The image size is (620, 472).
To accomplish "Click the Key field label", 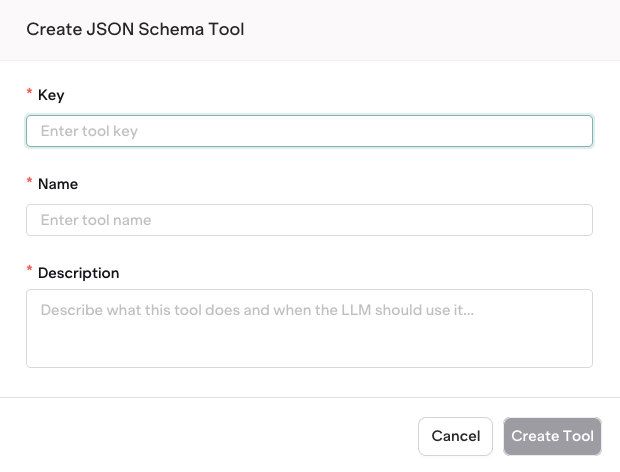I will (52, 95).
